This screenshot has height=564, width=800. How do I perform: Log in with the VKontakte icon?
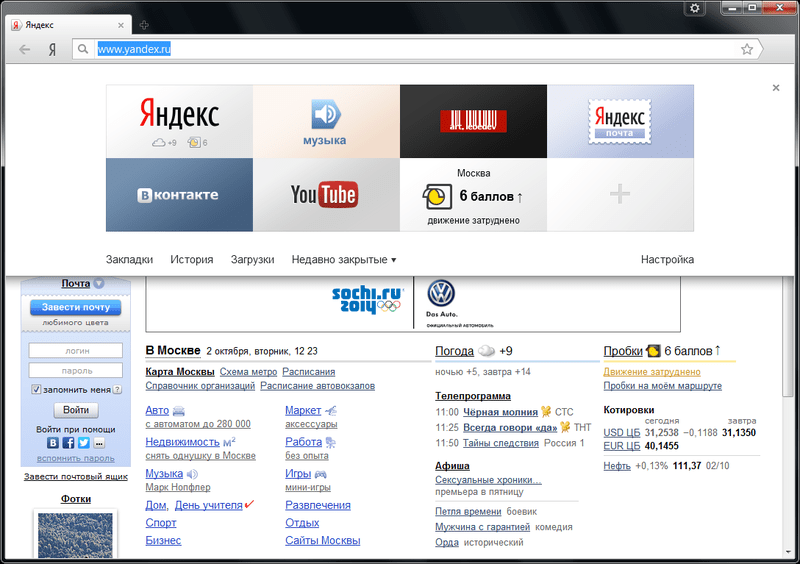tap(53, 443)
